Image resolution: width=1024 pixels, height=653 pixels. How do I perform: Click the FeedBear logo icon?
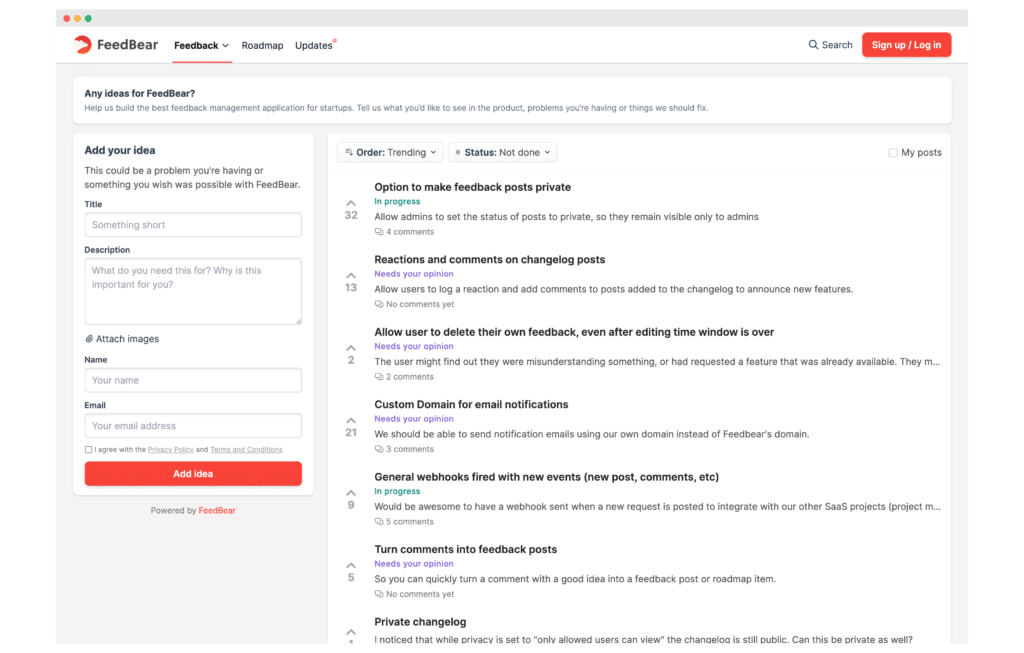pyautogui.click(x=81, y=44)
